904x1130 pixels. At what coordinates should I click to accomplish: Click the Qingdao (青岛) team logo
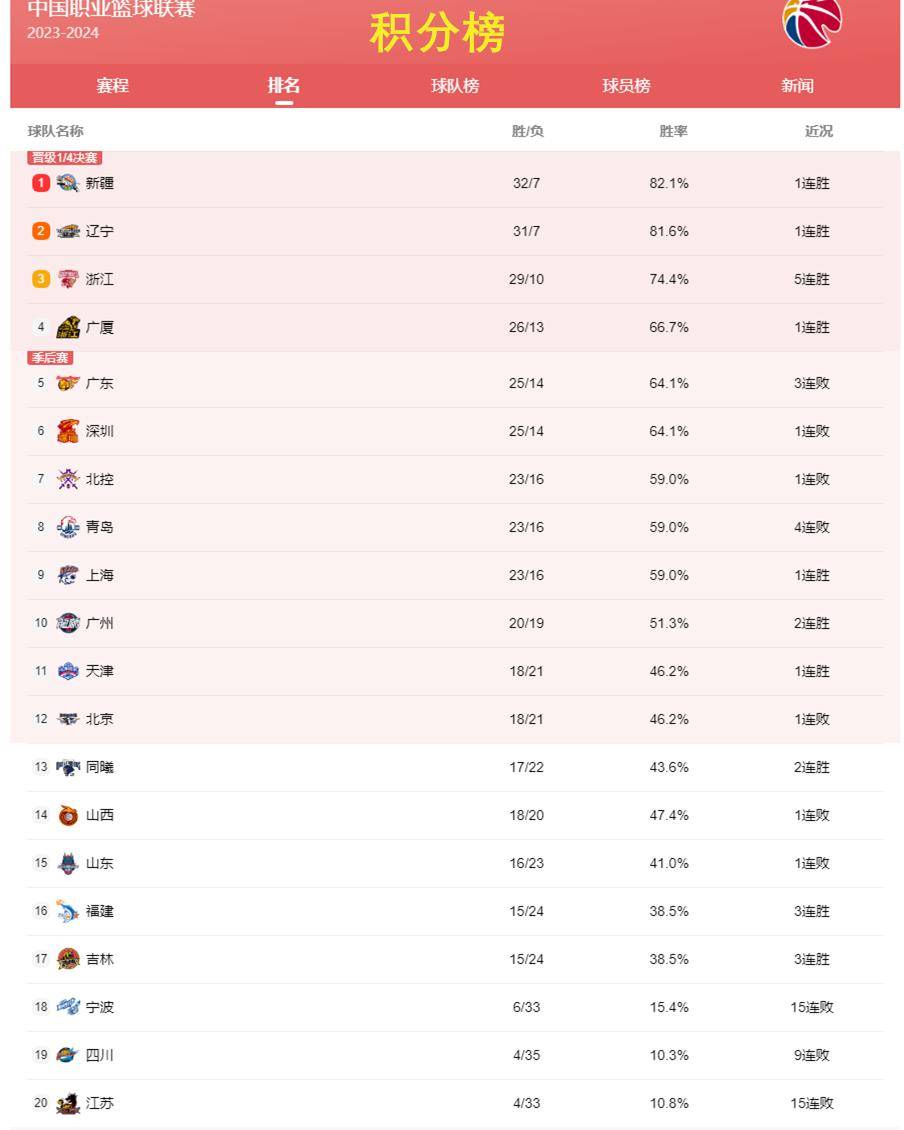(x=68, y=527)
